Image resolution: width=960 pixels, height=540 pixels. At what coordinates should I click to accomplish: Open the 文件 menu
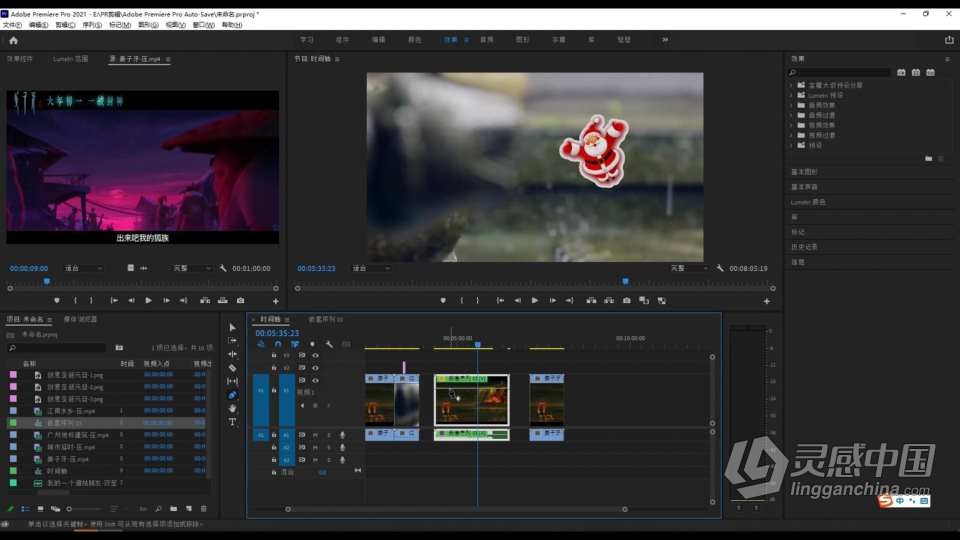click(x=12, y=25)
